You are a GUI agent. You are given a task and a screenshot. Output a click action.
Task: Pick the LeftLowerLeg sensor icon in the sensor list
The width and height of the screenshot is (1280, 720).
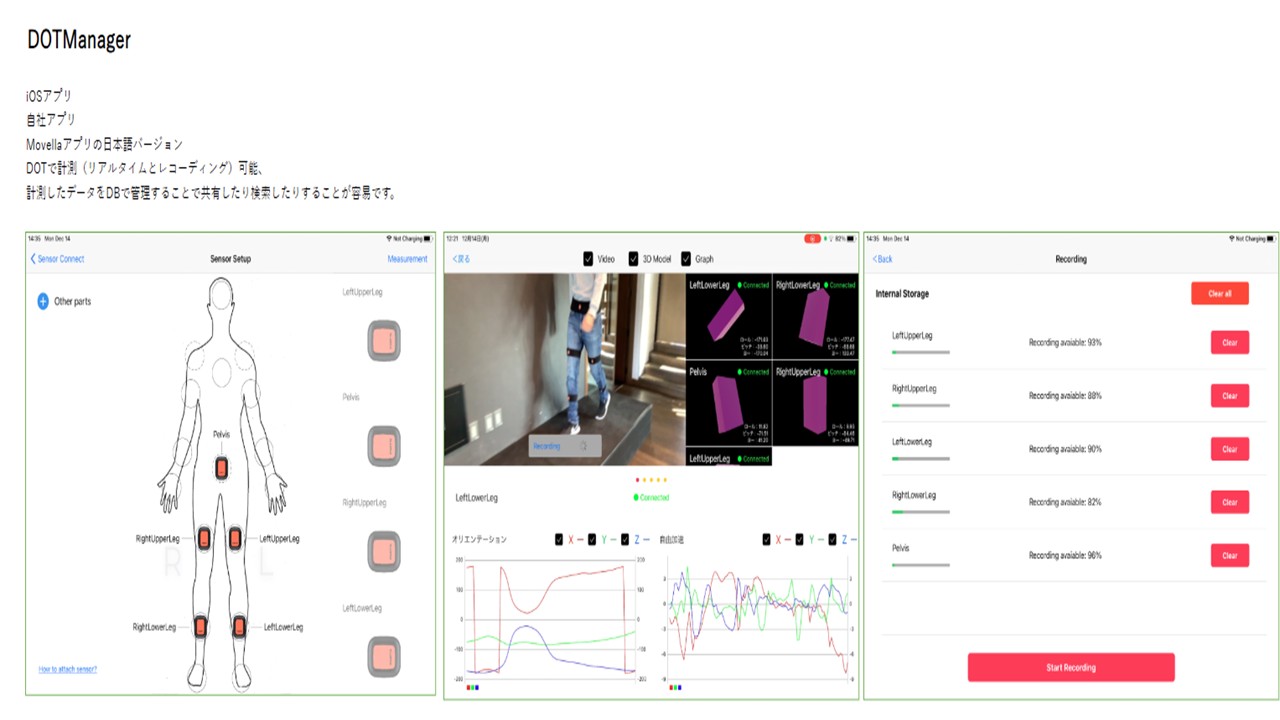384,656
